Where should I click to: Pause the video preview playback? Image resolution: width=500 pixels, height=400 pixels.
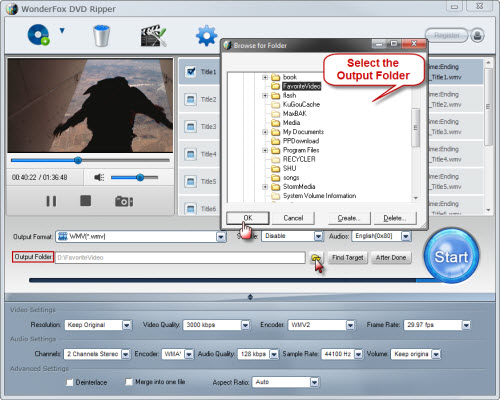51,201
